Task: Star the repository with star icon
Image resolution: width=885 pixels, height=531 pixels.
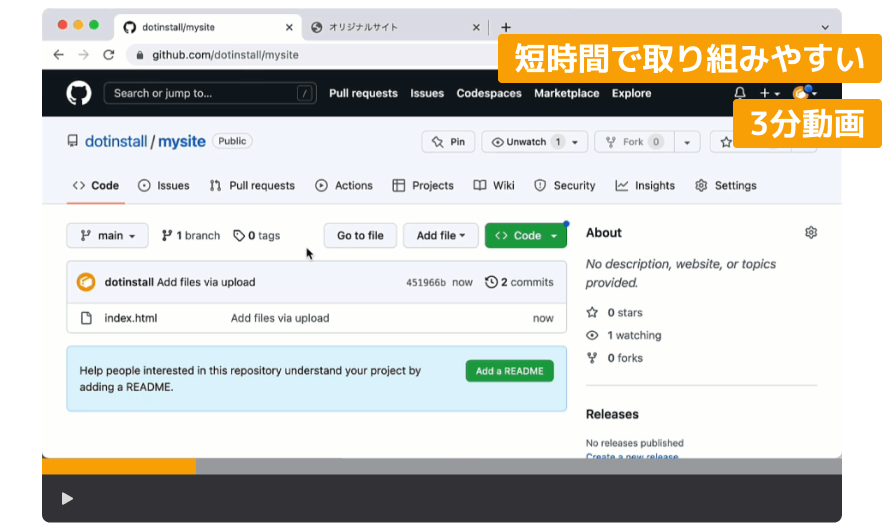Action: (725, 142)
